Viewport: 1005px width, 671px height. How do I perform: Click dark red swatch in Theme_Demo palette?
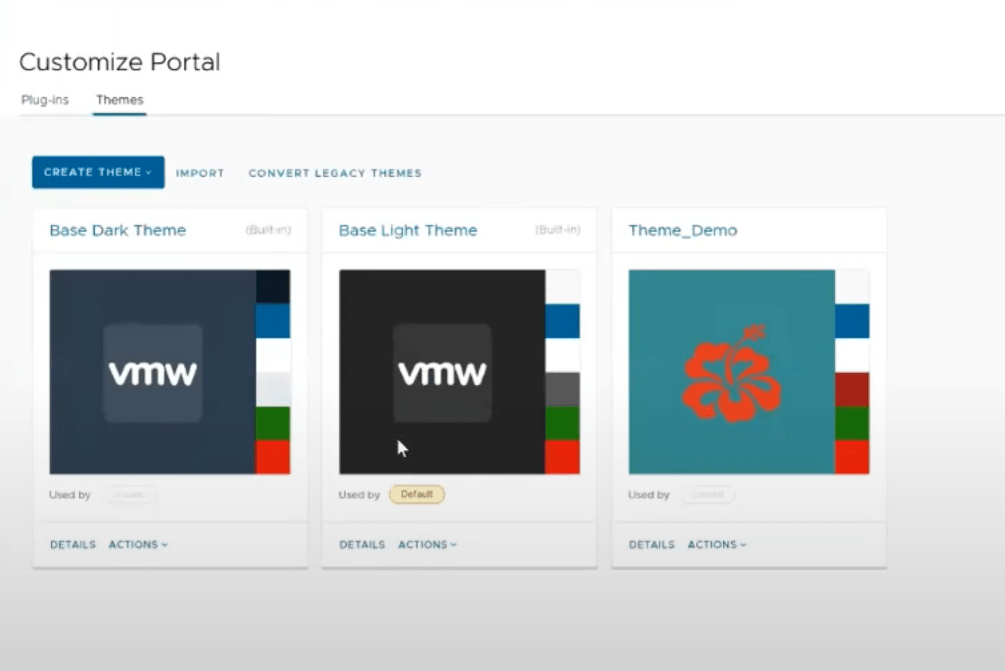[852, 389]
